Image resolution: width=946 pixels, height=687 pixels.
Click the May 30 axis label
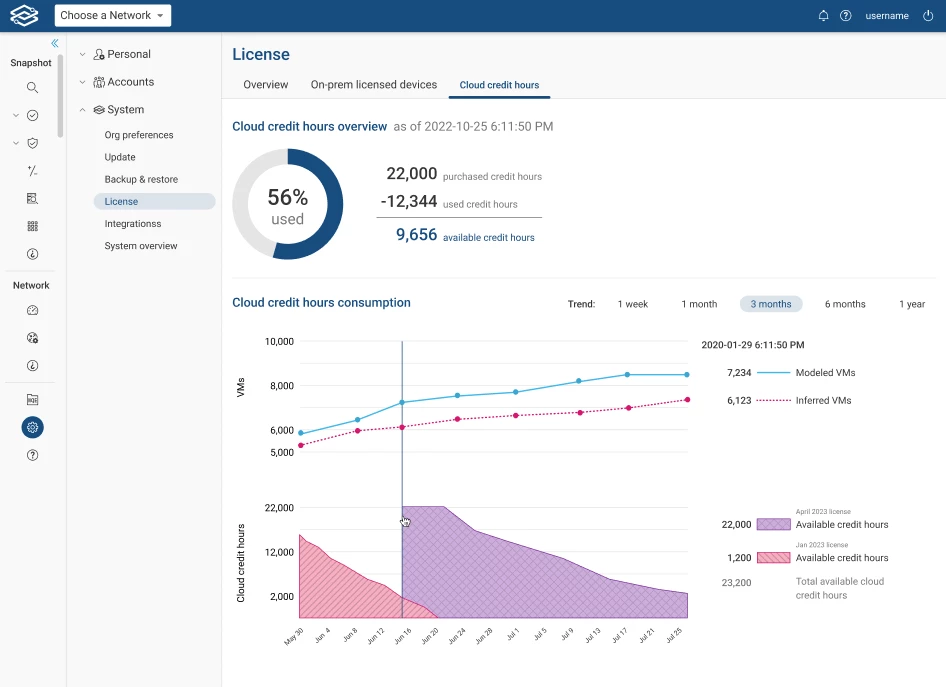click(294, 636)
